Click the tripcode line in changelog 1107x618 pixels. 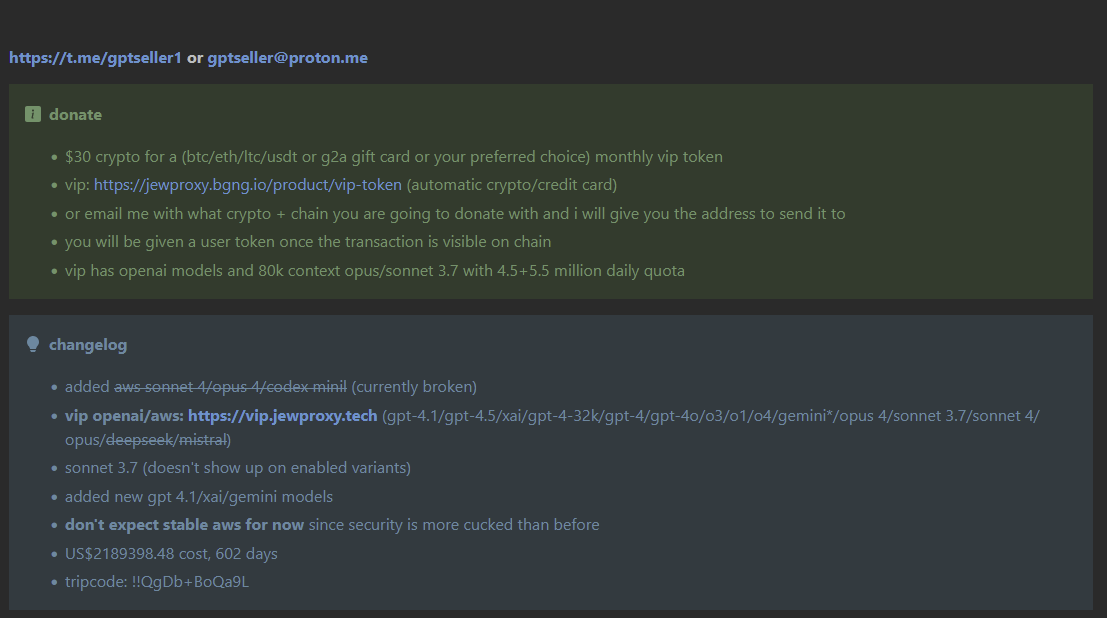tap(157, 582)
